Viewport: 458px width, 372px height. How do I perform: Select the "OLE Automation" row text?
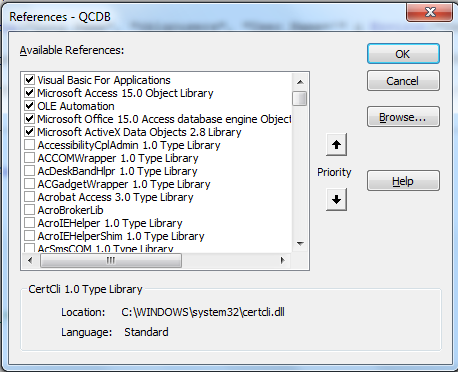[76, 106]
